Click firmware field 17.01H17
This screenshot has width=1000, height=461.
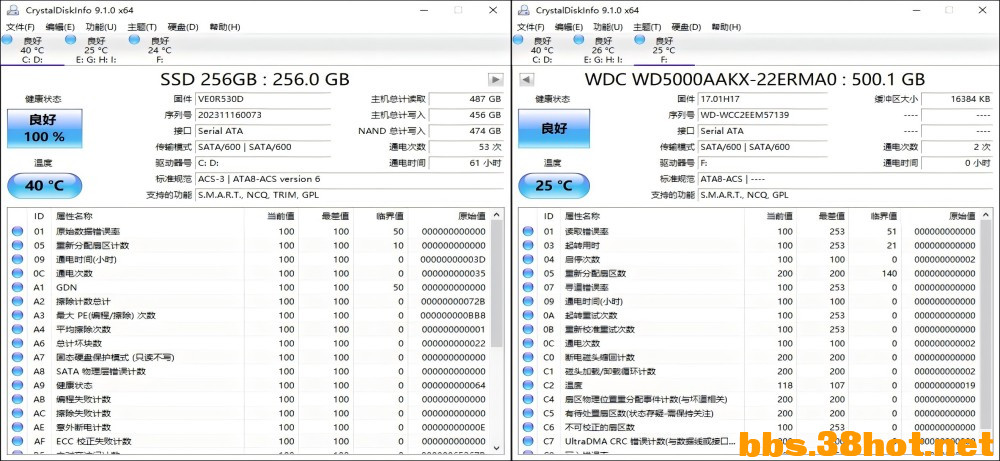tap(762, 99)
